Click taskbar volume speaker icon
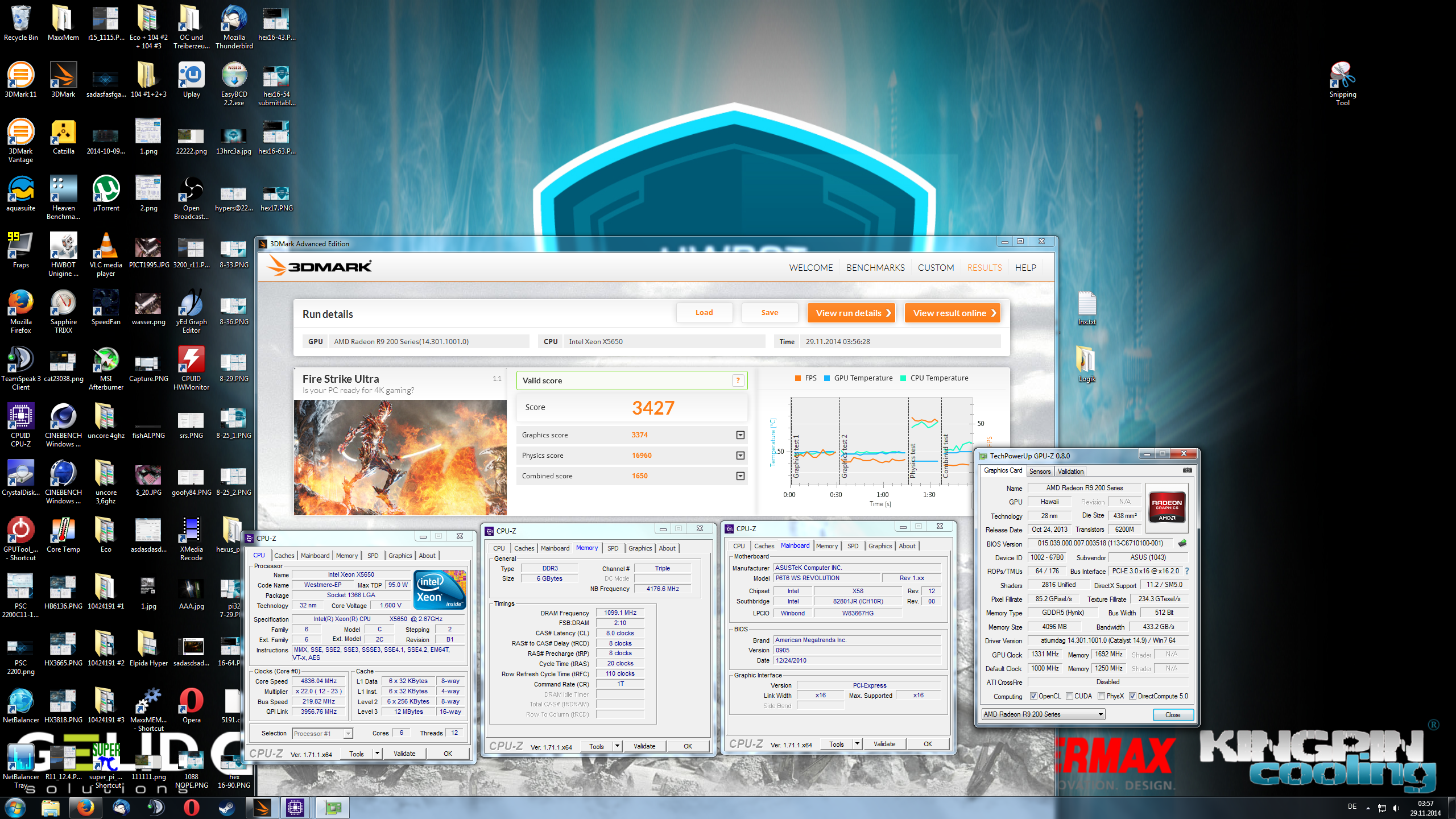This screenshot has width=1456, height=819. click(1396, 808)
